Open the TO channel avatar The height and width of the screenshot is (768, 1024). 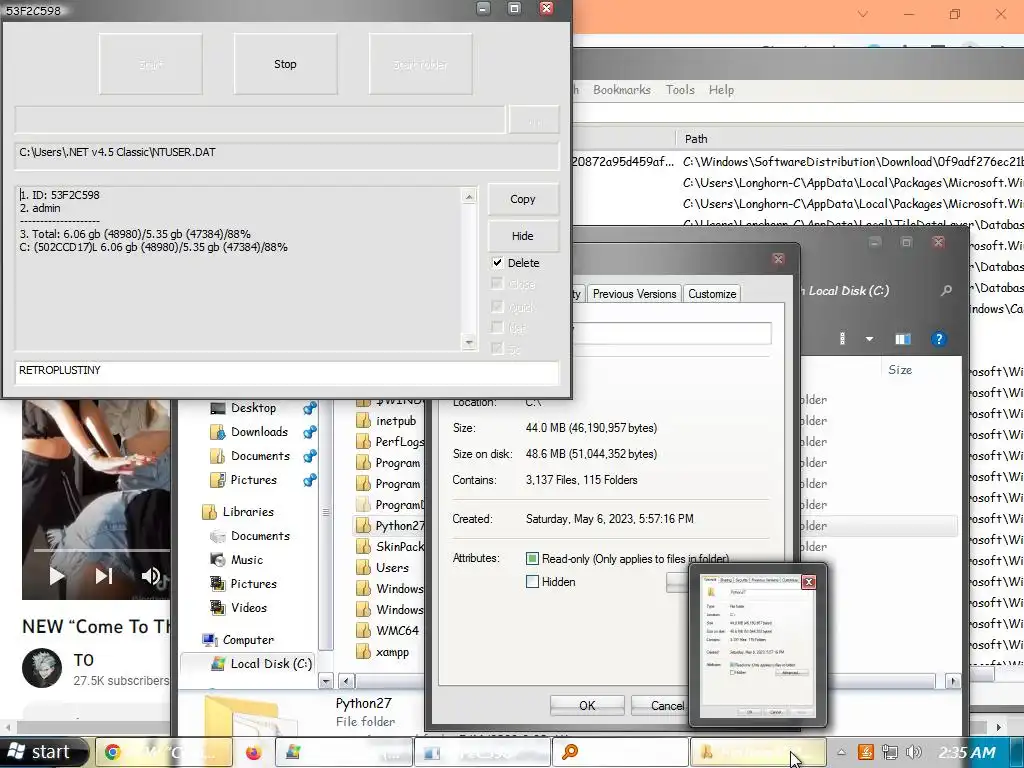(42, 668)
